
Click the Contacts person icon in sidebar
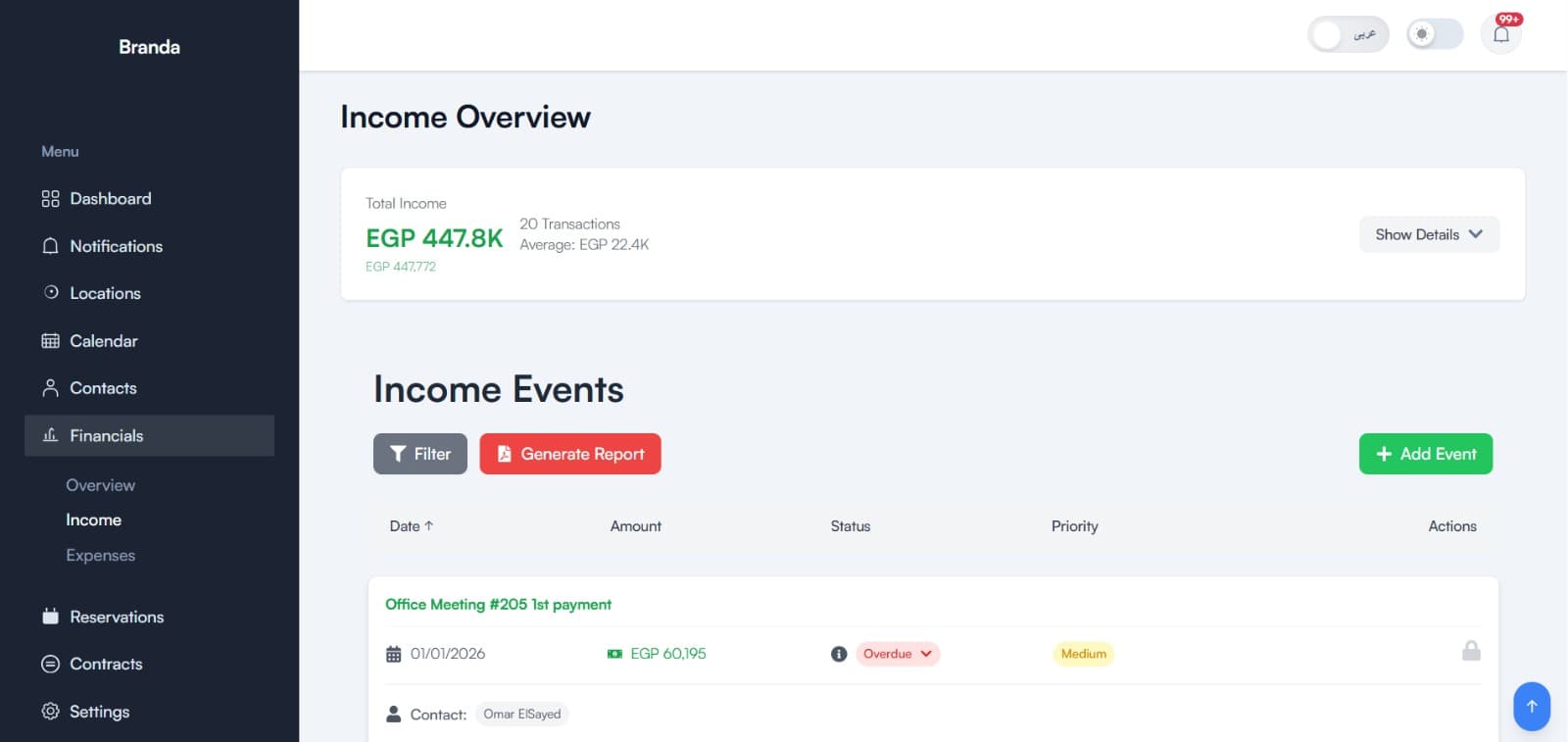pos(50,388)
